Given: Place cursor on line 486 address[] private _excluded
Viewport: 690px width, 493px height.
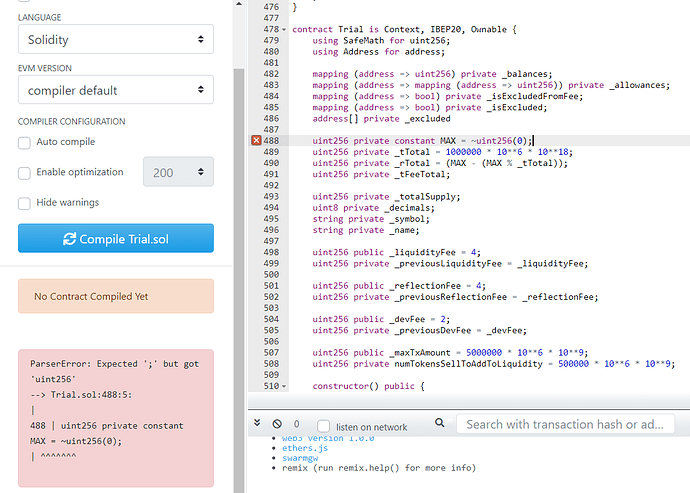Looking at the screenshot, I should tap(381, 118).
